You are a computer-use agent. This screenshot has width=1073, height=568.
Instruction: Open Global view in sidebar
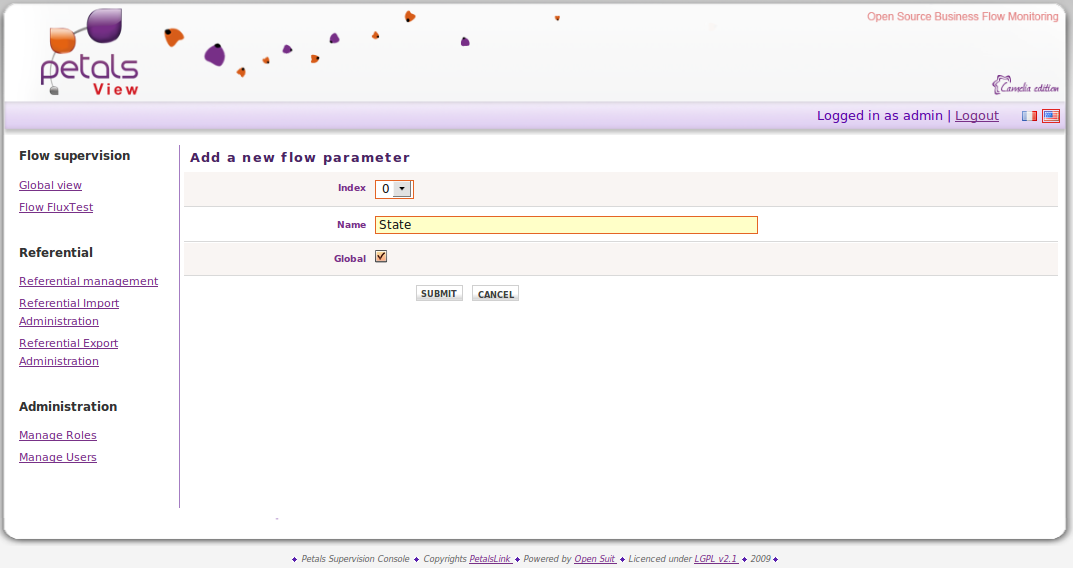pyautogui.click(x=50, y=185)
